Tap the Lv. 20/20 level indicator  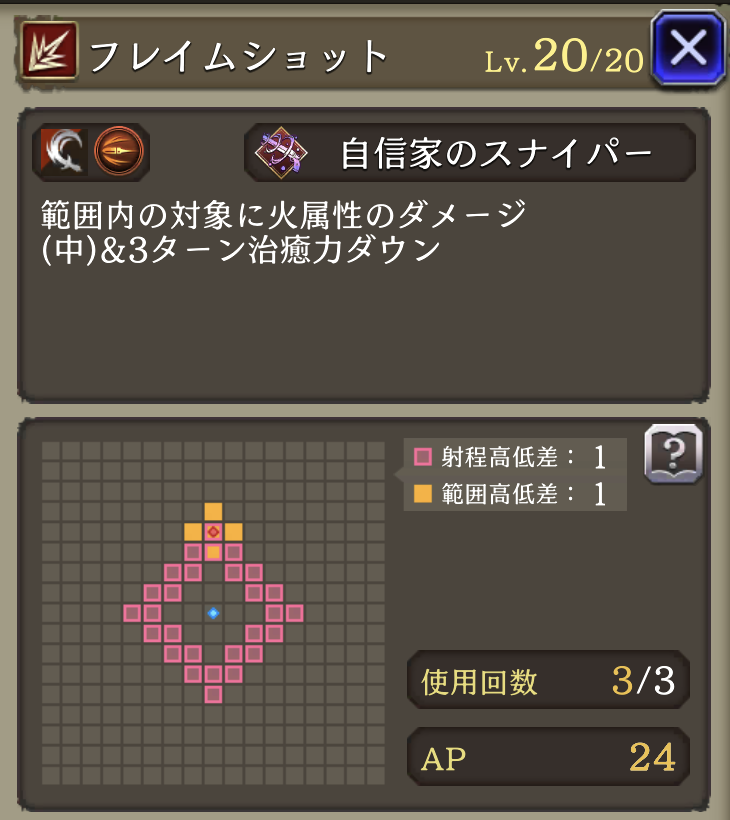564,56
